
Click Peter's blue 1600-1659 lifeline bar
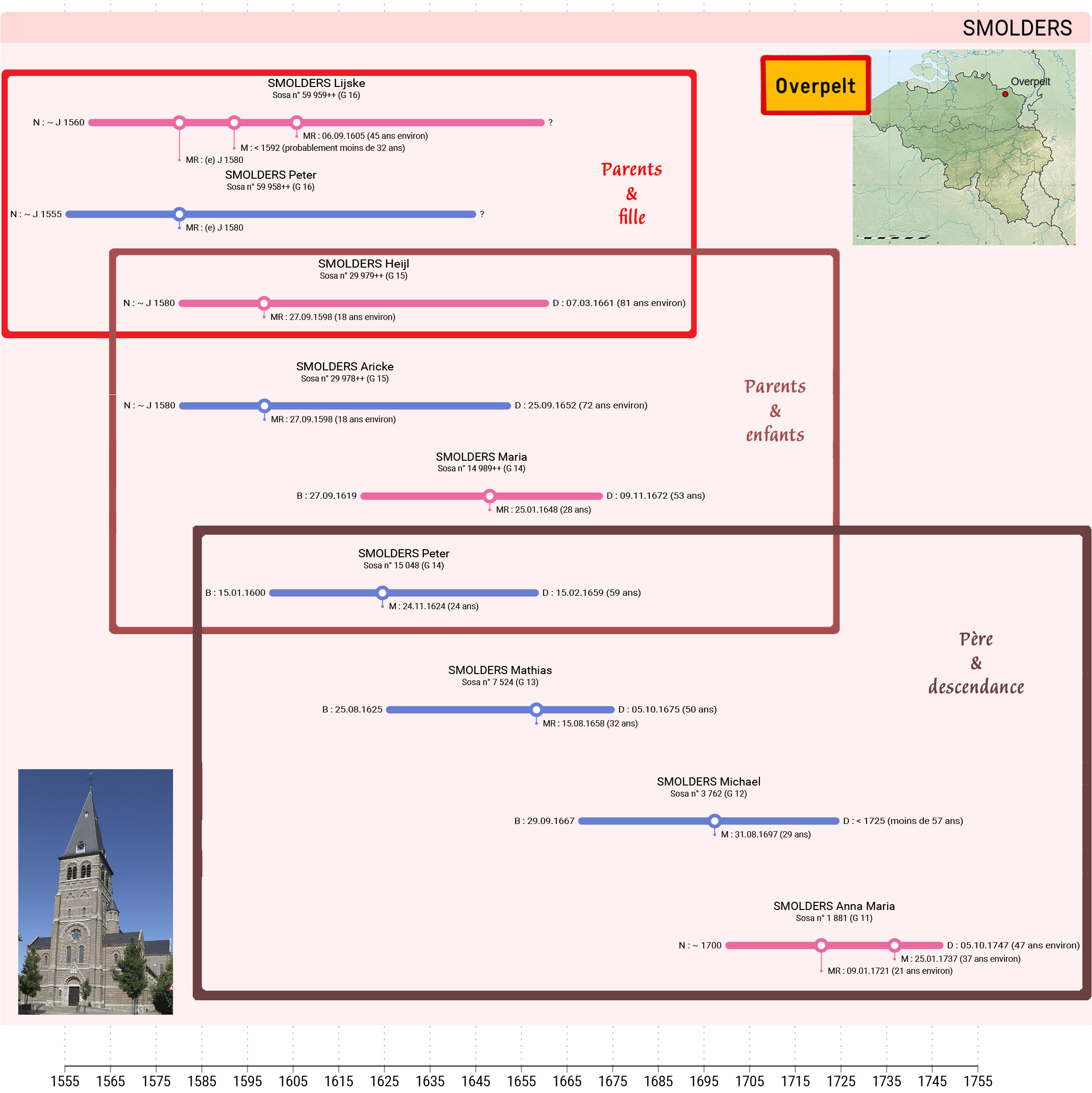pos(464,593)
